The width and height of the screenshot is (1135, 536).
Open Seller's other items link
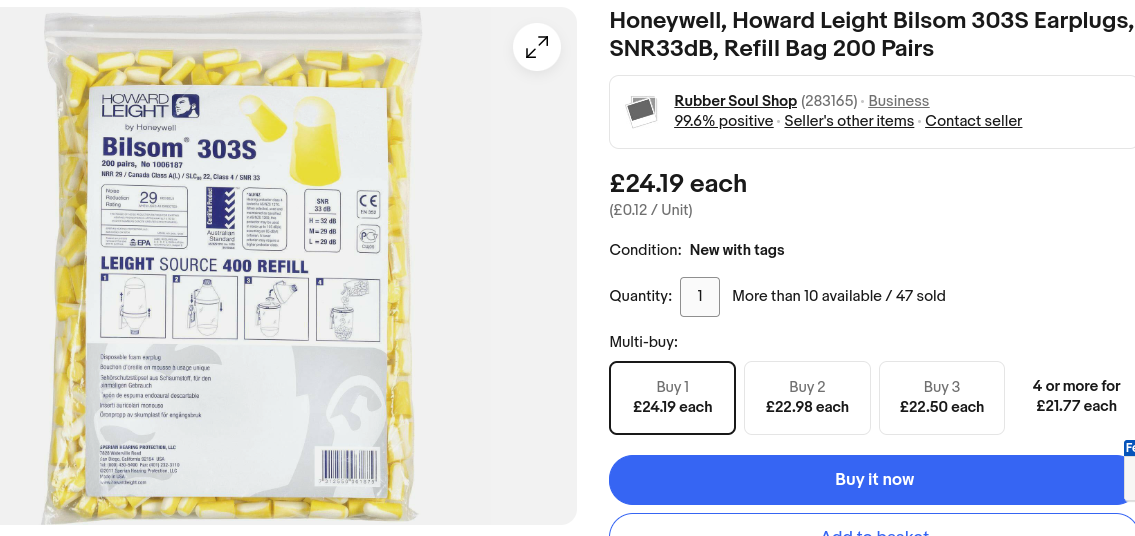pyautogui.click(x=849, y=121)
